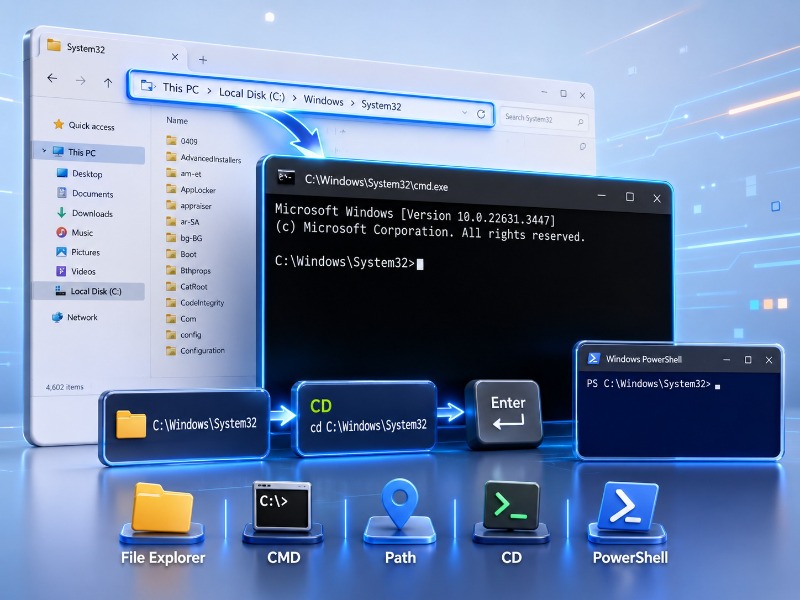This screenshot has width=800, height=600.
Task: Open Network in the navigation pane
Action: click(74, 317)
